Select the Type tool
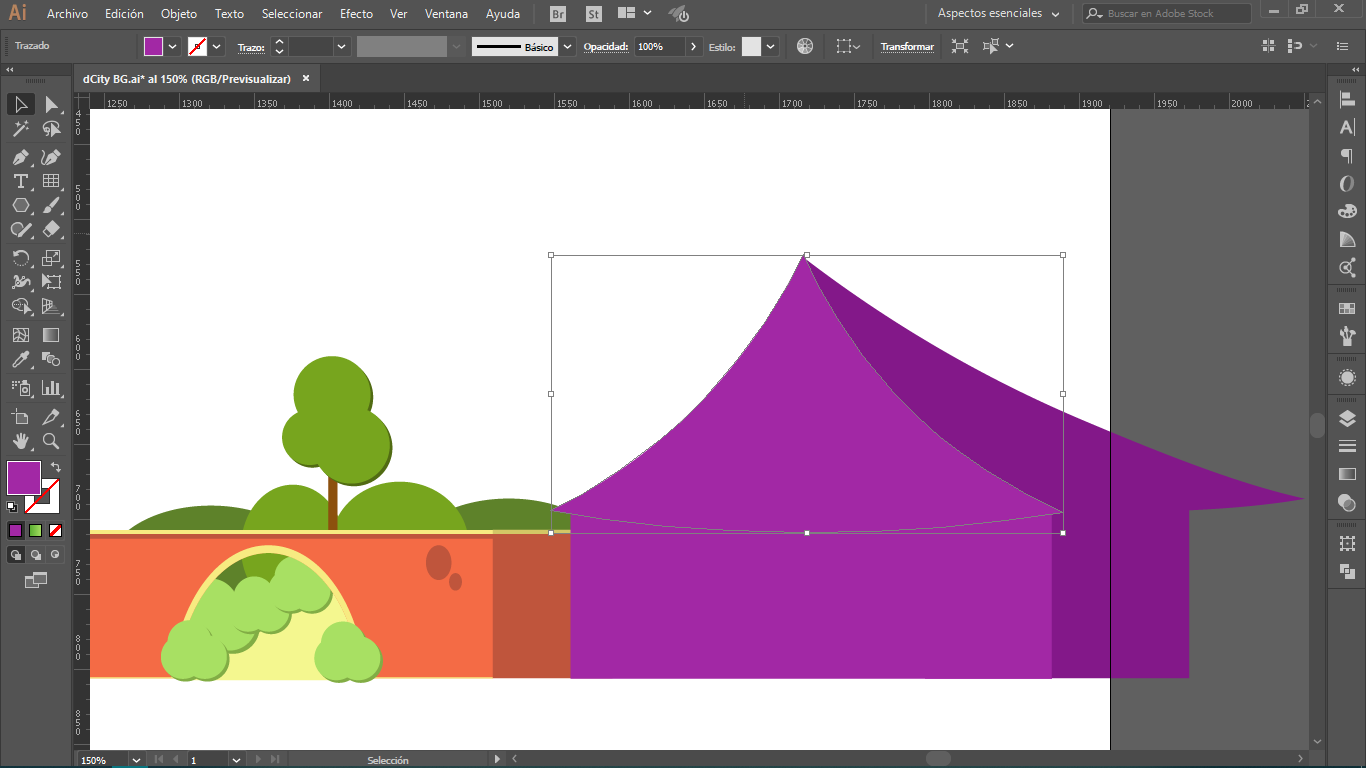 click(x=21, y=181)
